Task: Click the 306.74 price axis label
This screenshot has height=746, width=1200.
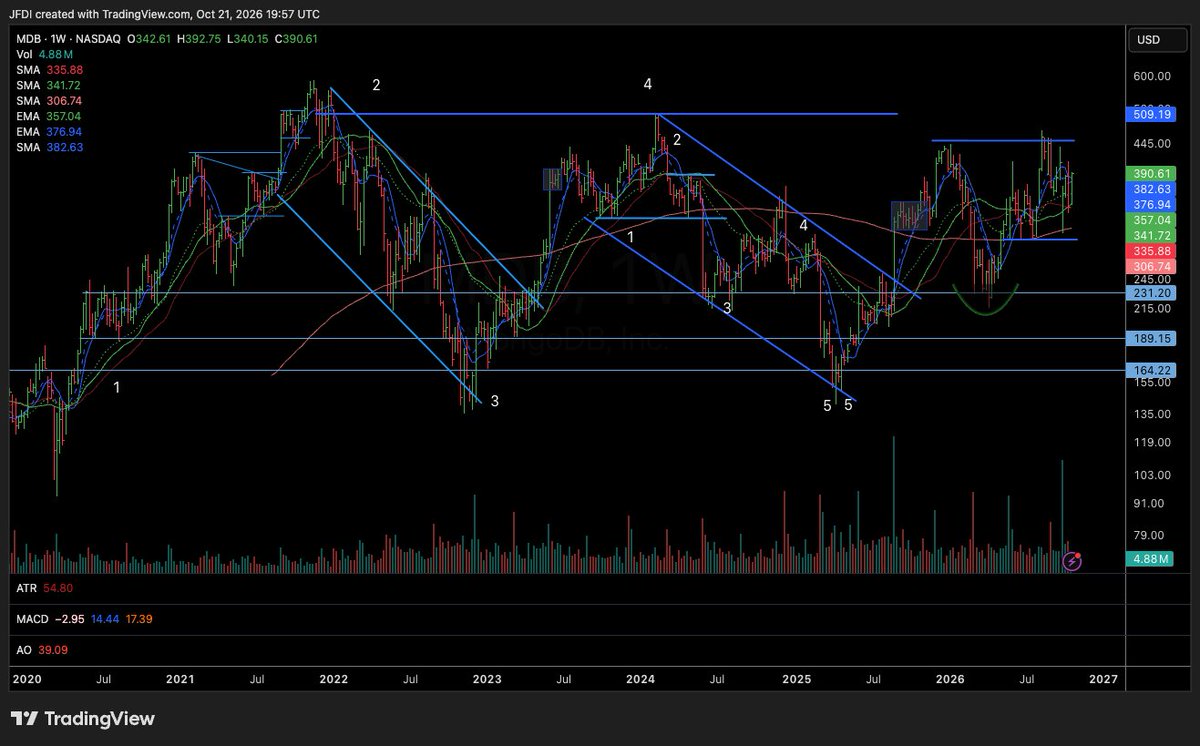Action: point(1152,266)
